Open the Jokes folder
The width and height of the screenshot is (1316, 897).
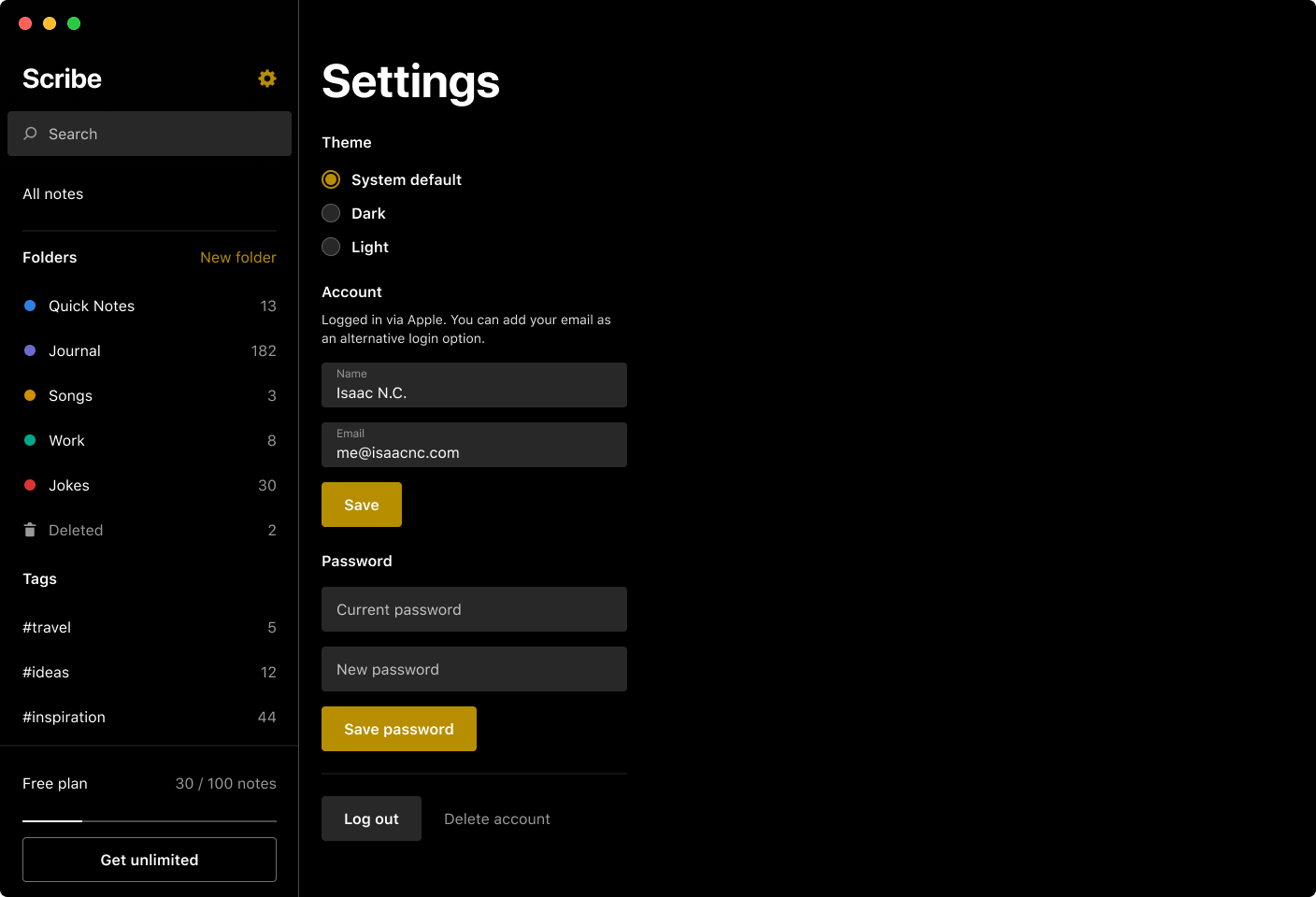(150, 485)
